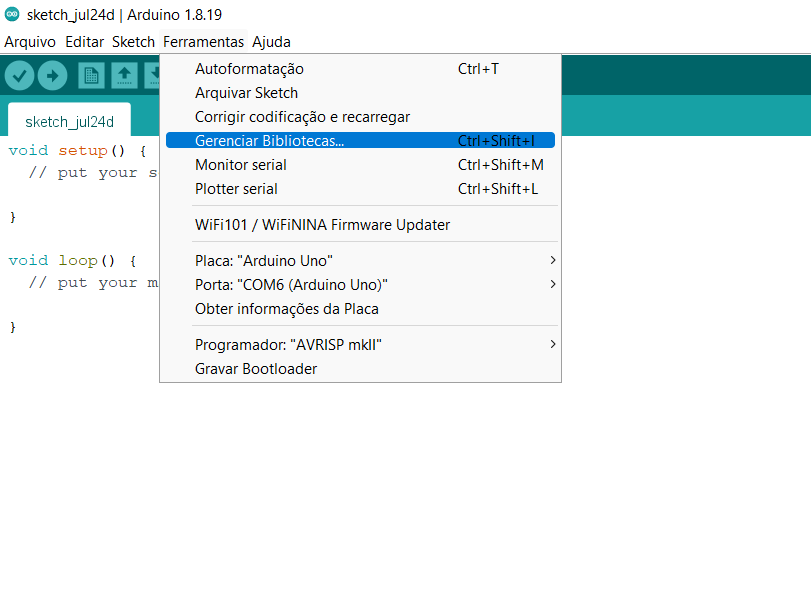Open WiFi101 / WiFiNINA Firmware Updater

click(361, 225)
